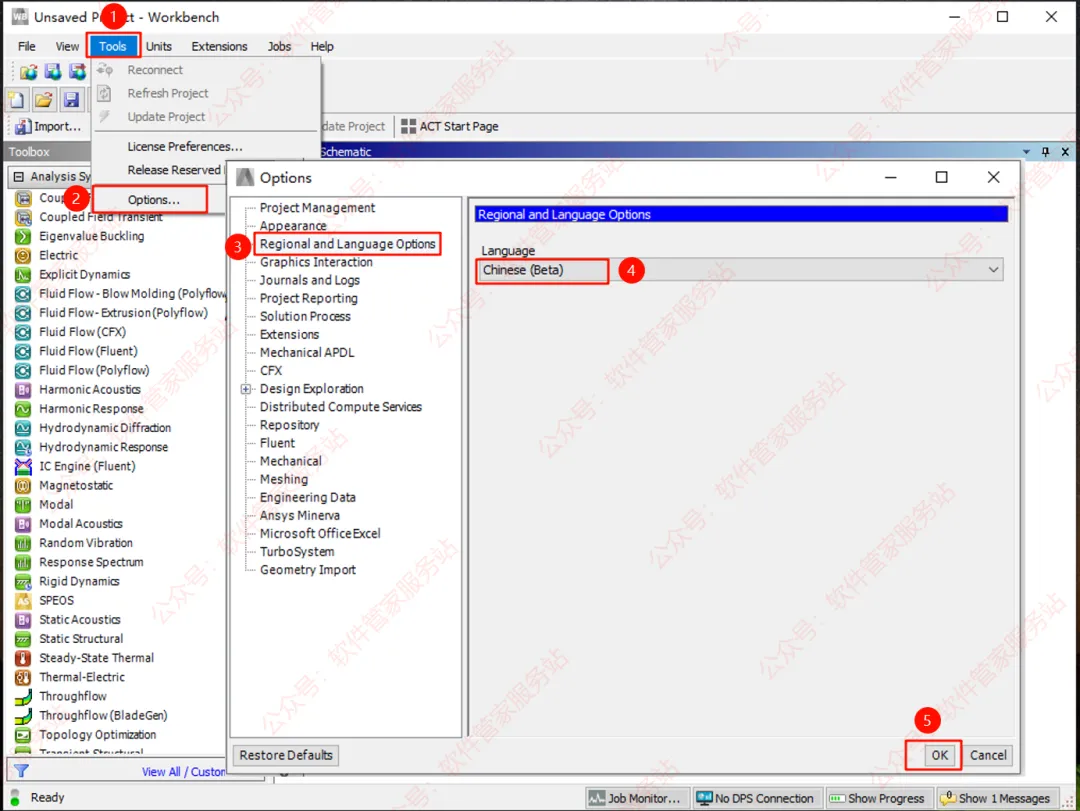Open the Jobs menu
The image size is (1080, 811).
click(x=279, y=46)
